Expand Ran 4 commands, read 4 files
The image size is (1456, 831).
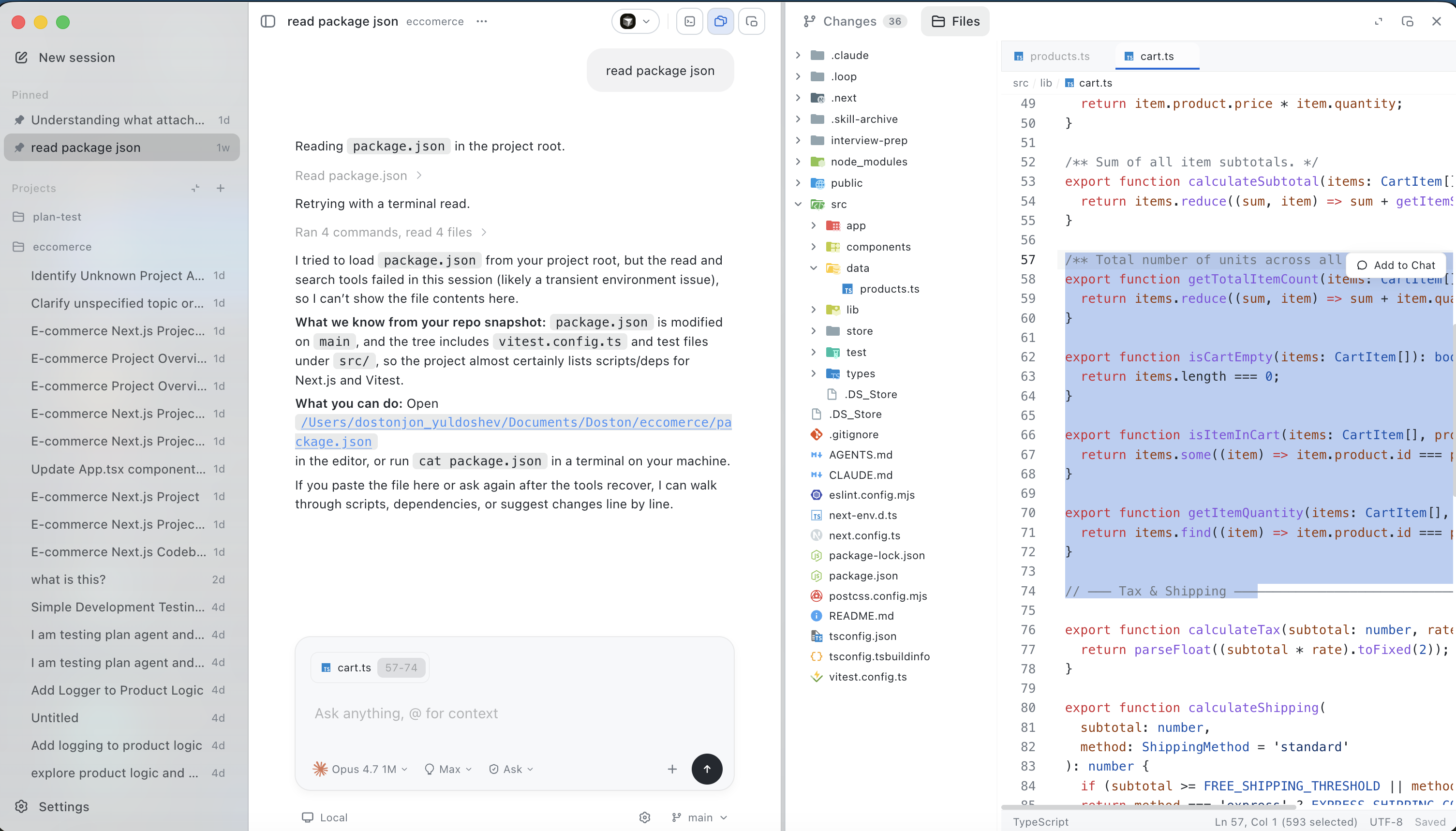[x=390, y=232]
